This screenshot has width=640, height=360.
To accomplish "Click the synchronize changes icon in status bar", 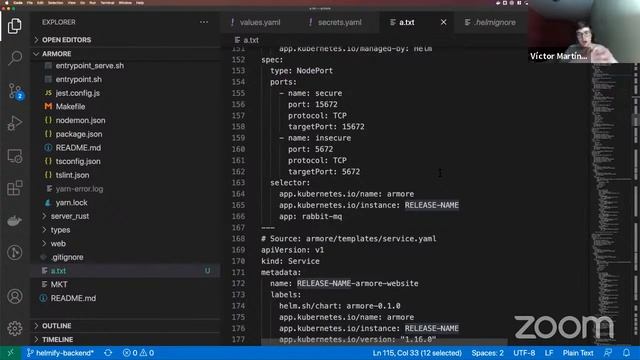I will tap(108, 353).
